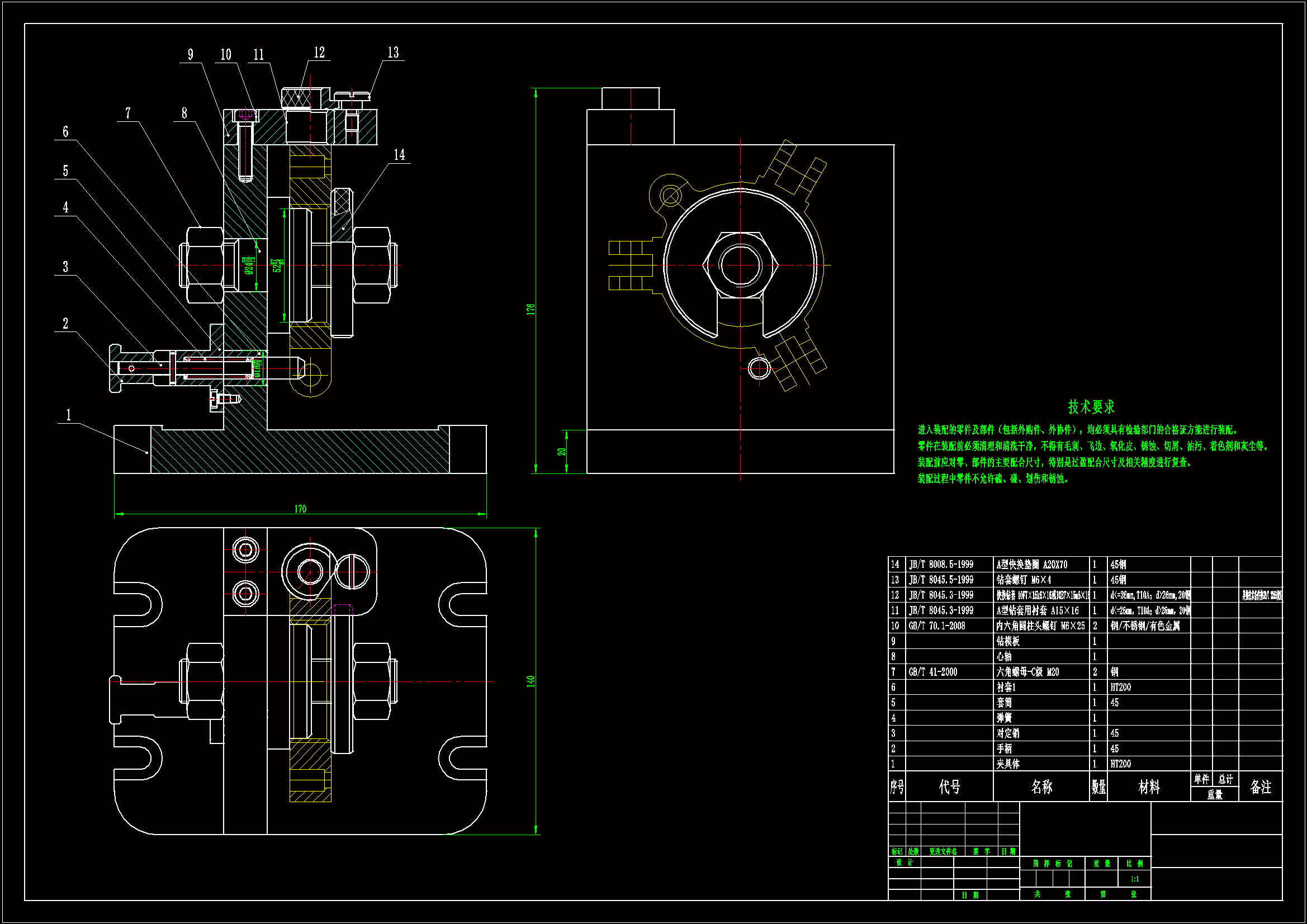Screen dimensions: 1307x924
Task: Click the 技术要求 heading text
Action: [1091, 407]
